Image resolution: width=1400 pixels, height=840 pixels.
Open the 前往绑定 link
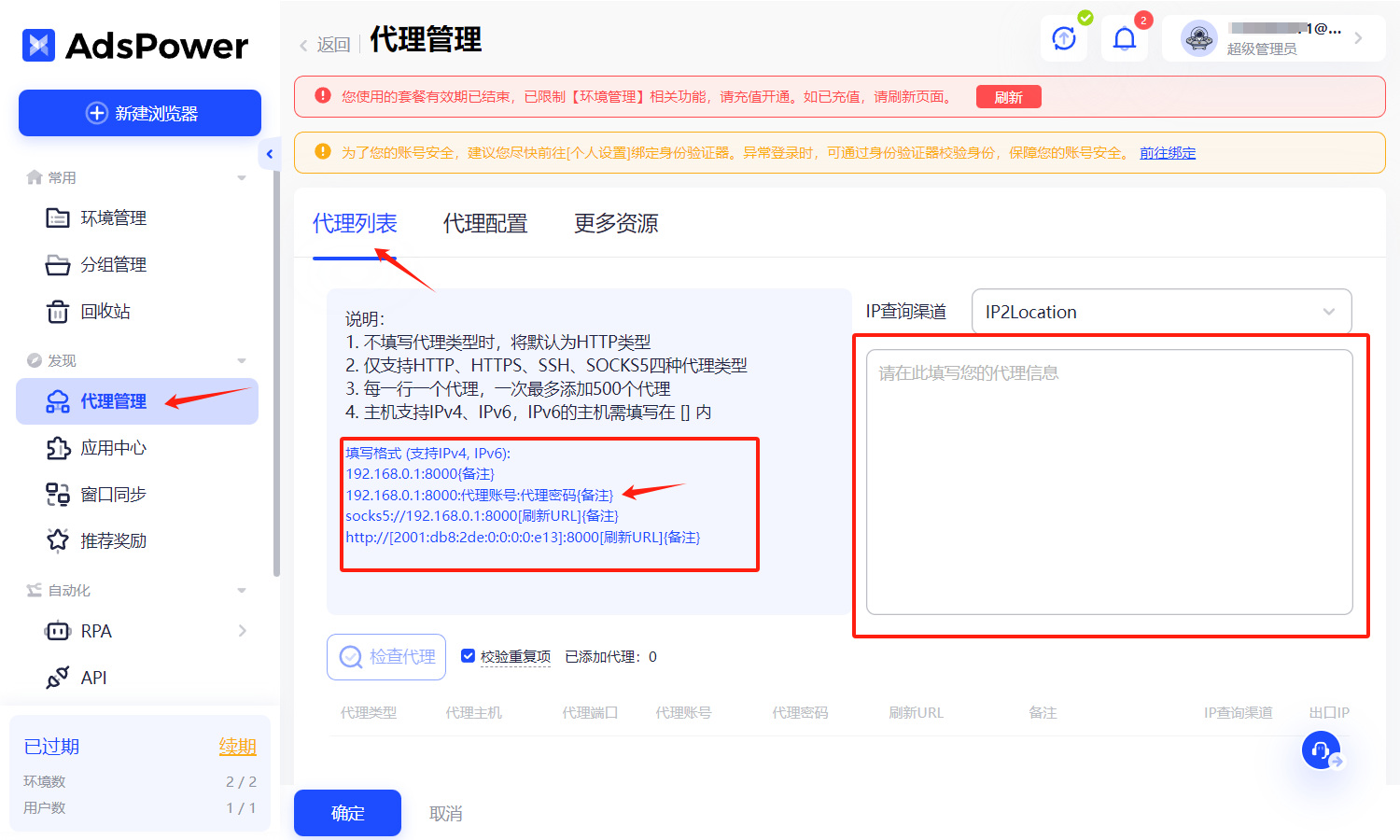click(1168, 152)
